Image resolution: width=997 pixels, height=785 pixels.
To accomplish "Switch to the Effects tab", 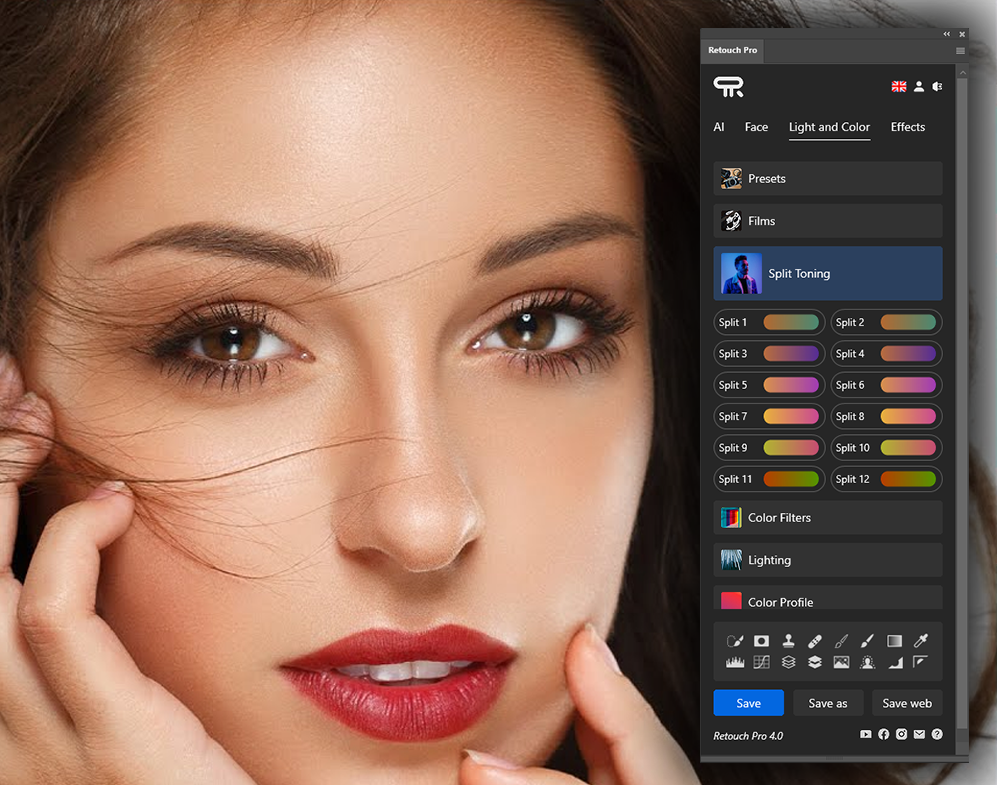I will coord(907,127).
